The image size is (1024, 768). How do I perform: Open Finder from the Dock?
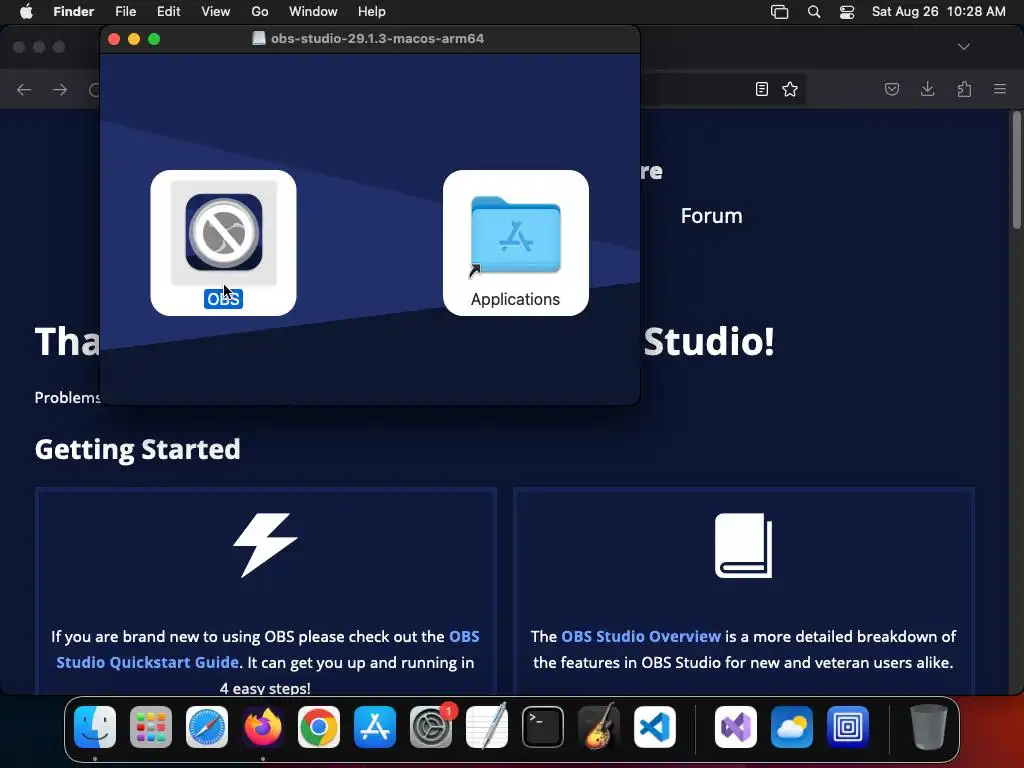[x=95, y=727]
